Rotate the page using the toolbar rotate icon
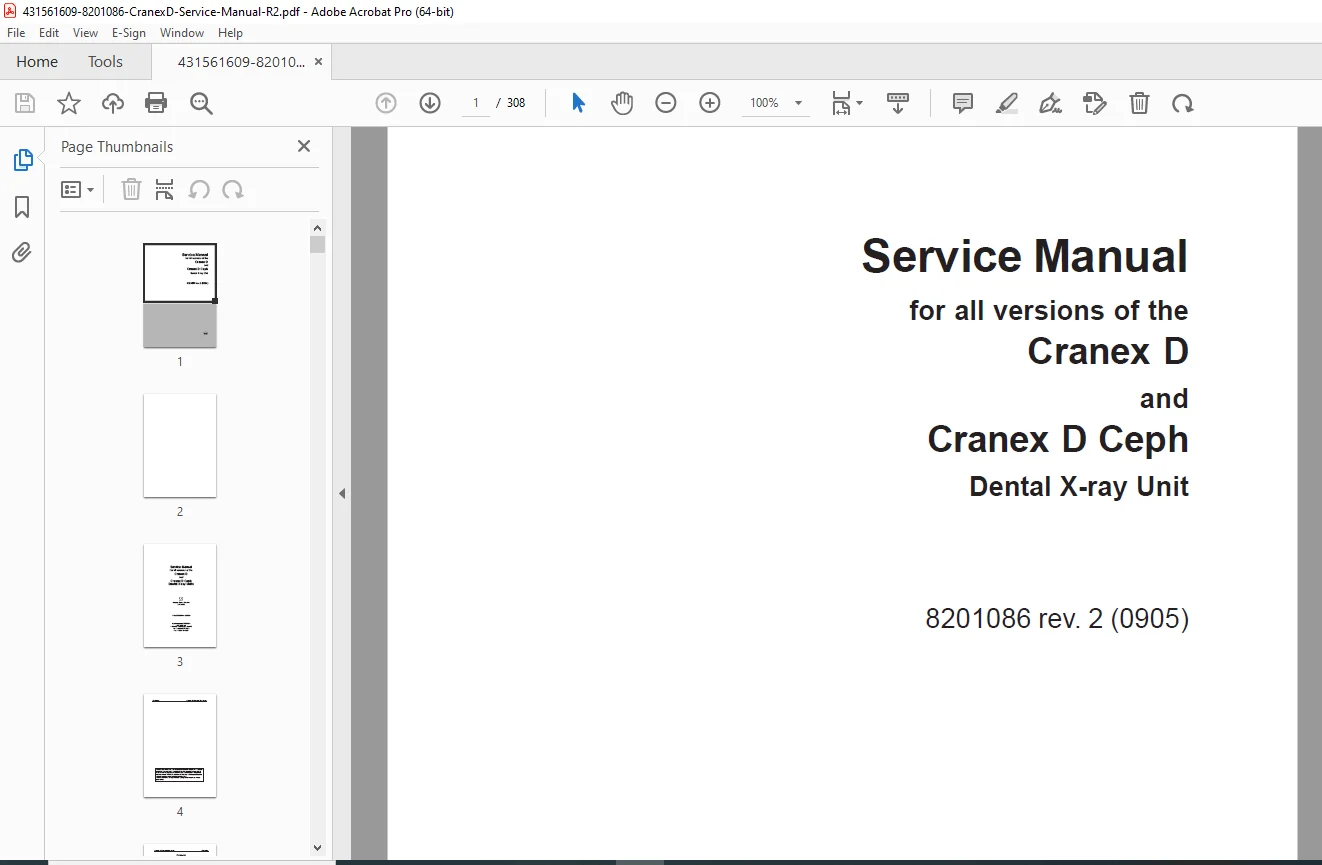Image resolution: width=1322 pixels, height=865 pixels. click(1183, 103)
